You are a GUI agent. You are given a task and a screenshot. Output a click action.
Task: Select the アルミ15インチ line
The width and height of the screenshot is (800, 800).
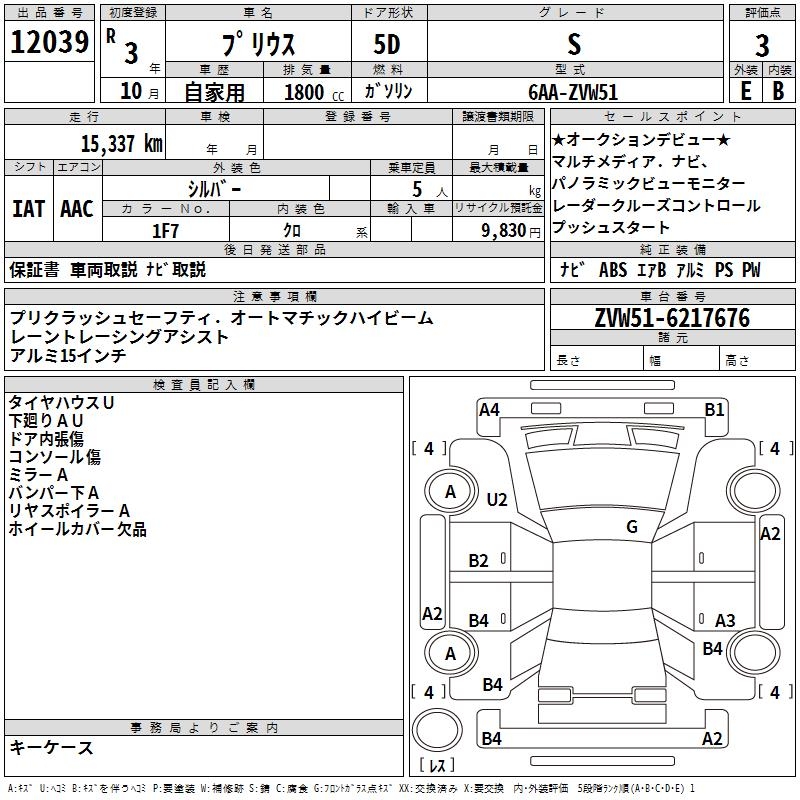click(68, 355)
